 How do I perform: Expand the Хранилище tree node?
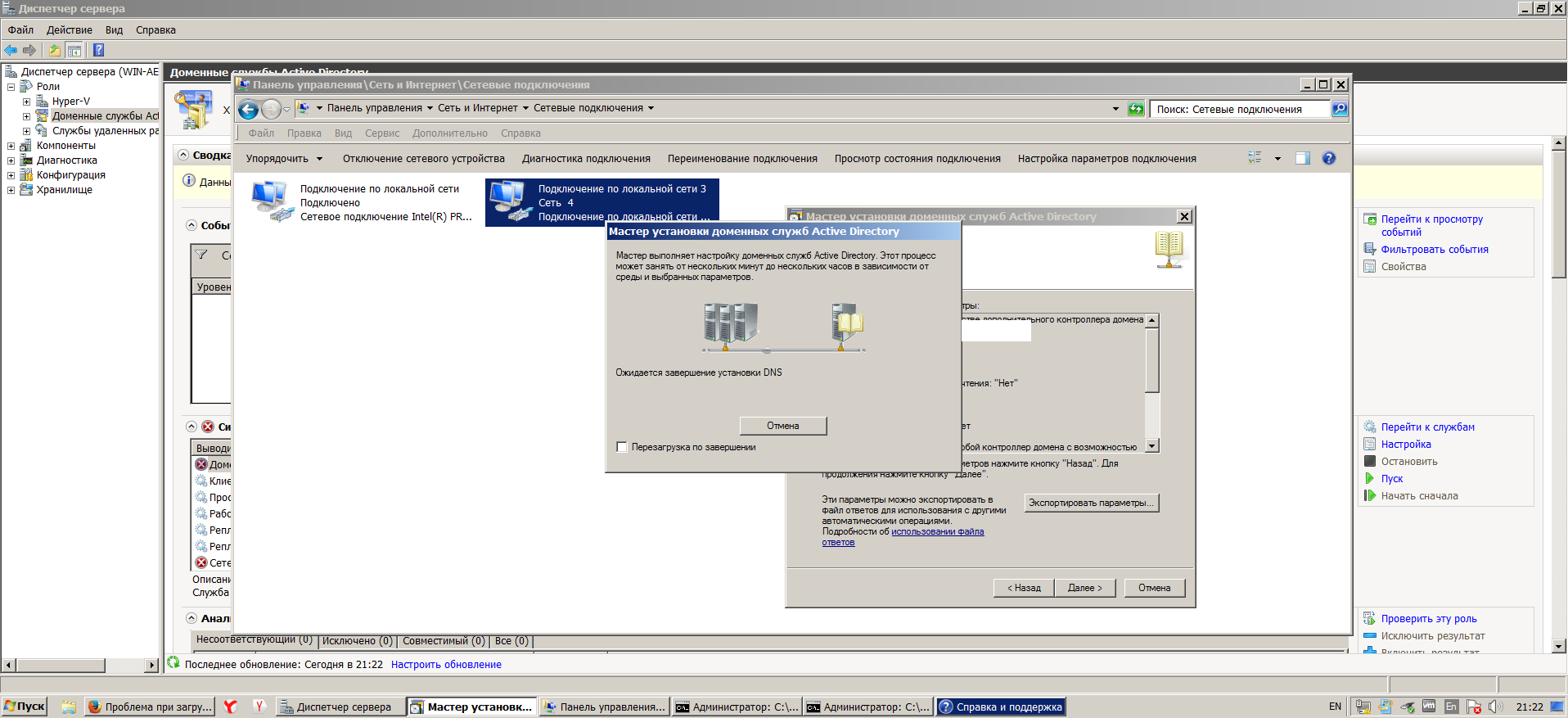(11, 190)
